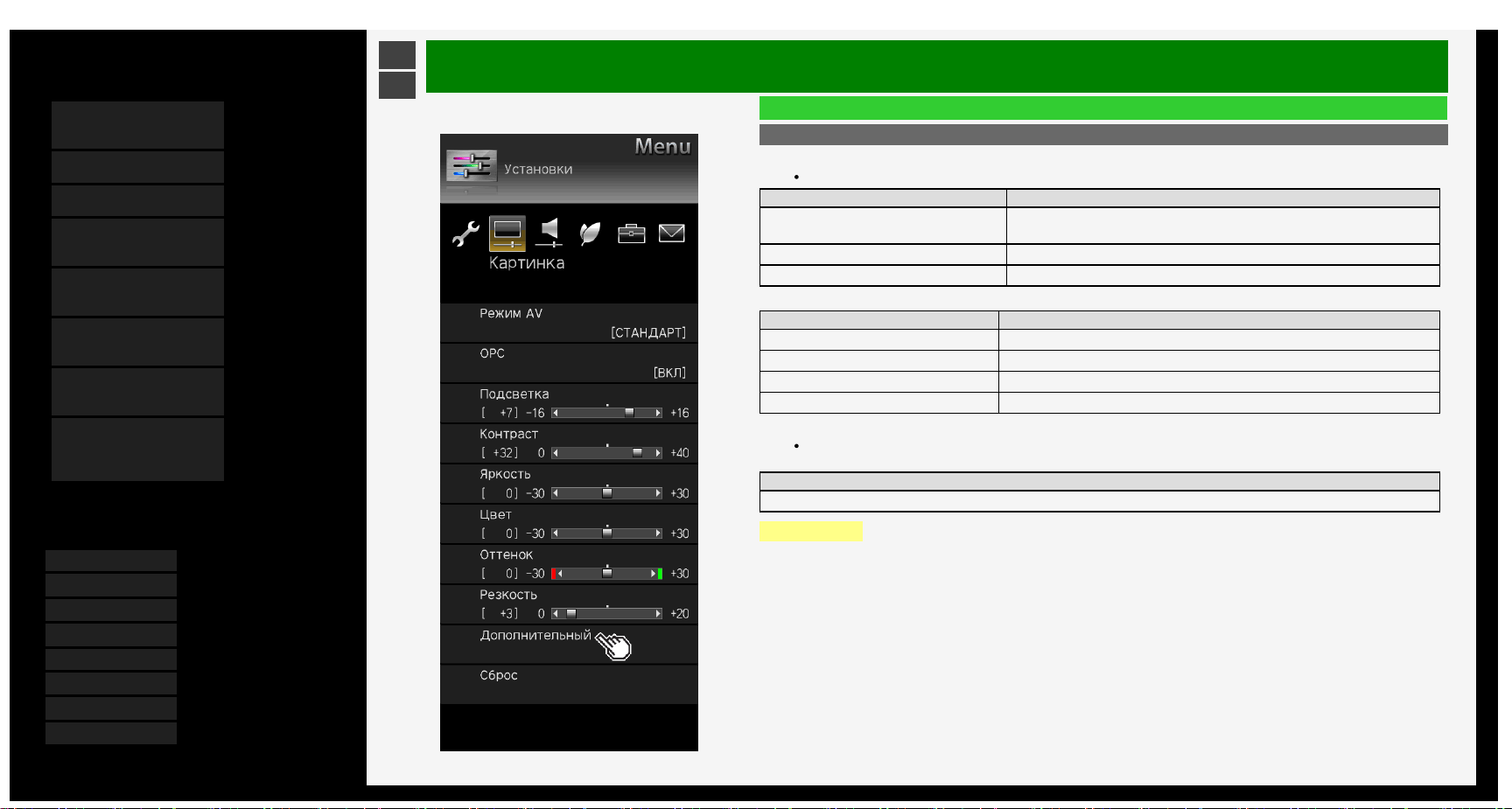Adjust the Цвет slider thumb
The image size is (1512, 809).
(607, 534)
